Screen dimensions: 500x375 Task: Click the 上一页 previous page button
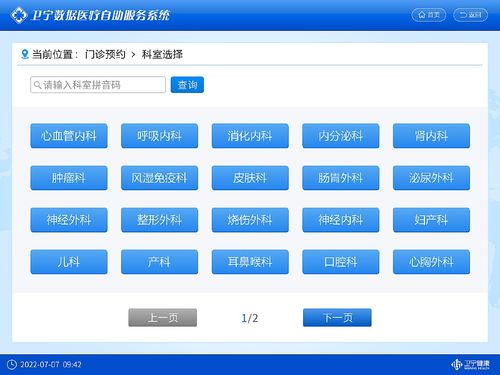click(163, 317)
